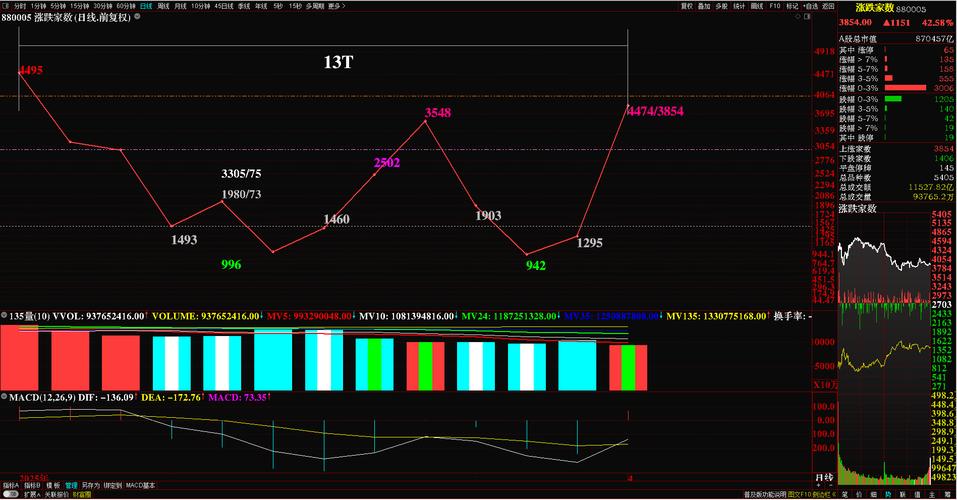Select the 45日线 period tab
The image size is (957, 500).
223,5
